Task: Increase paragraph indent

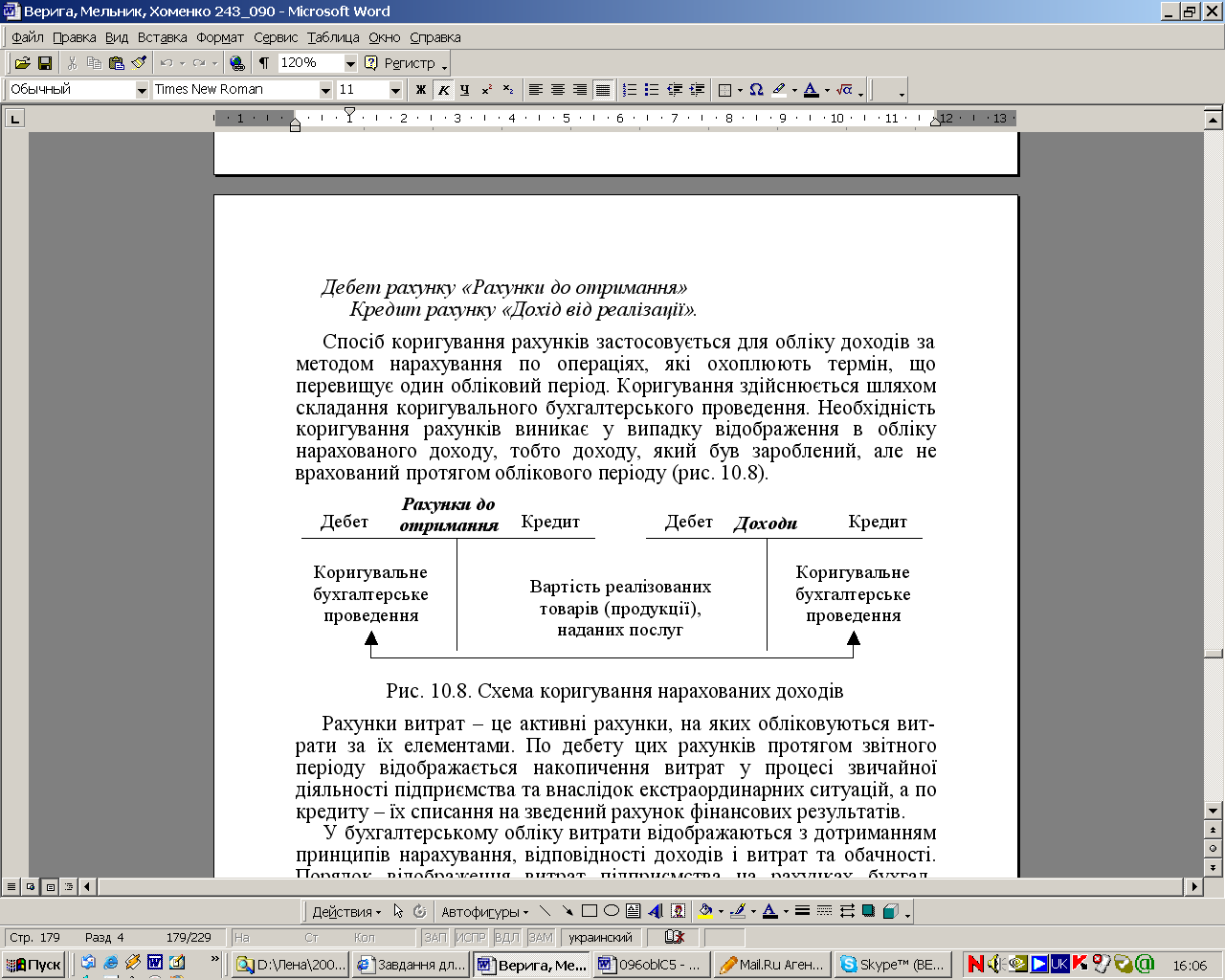Action: [697, 90]
